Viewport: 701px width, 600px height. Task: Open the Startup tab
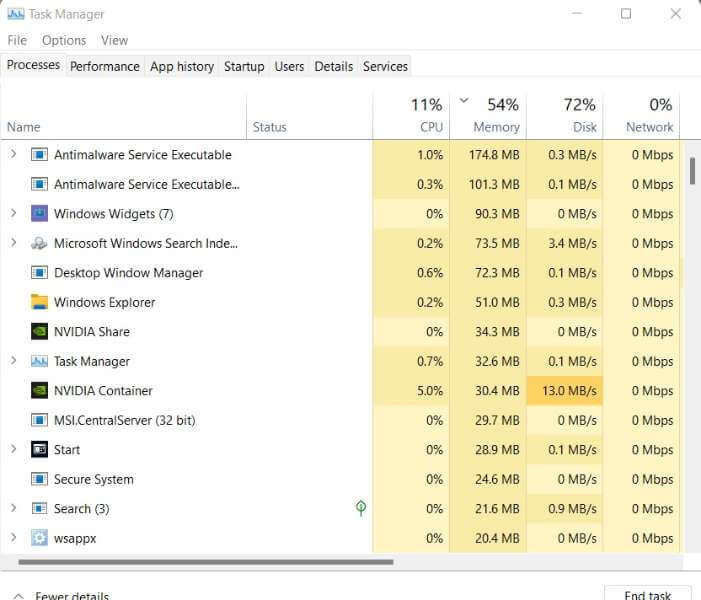(x=244, y=66)
